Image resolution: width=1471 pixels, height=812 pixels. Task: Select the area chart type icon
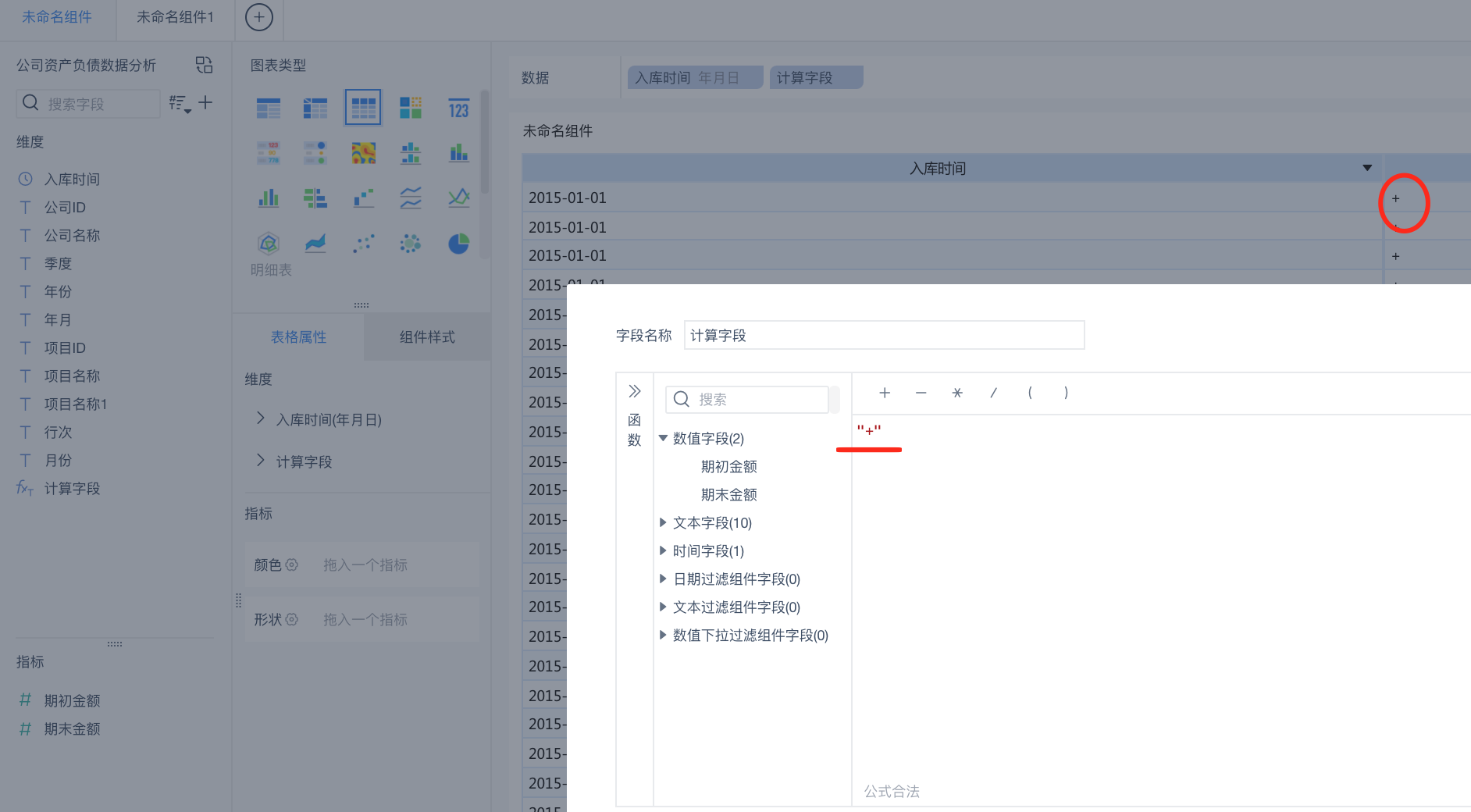315,244
